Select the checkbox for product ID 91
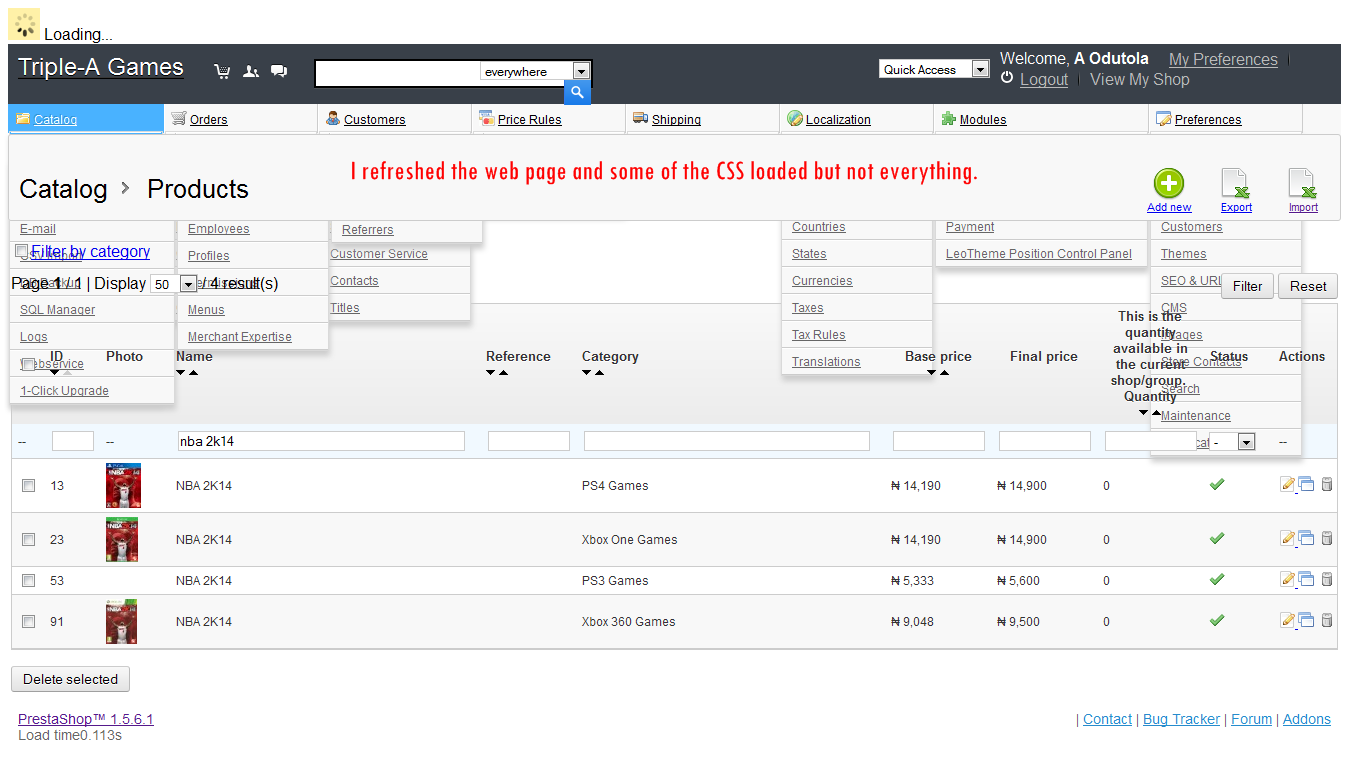 click(29, 621)
